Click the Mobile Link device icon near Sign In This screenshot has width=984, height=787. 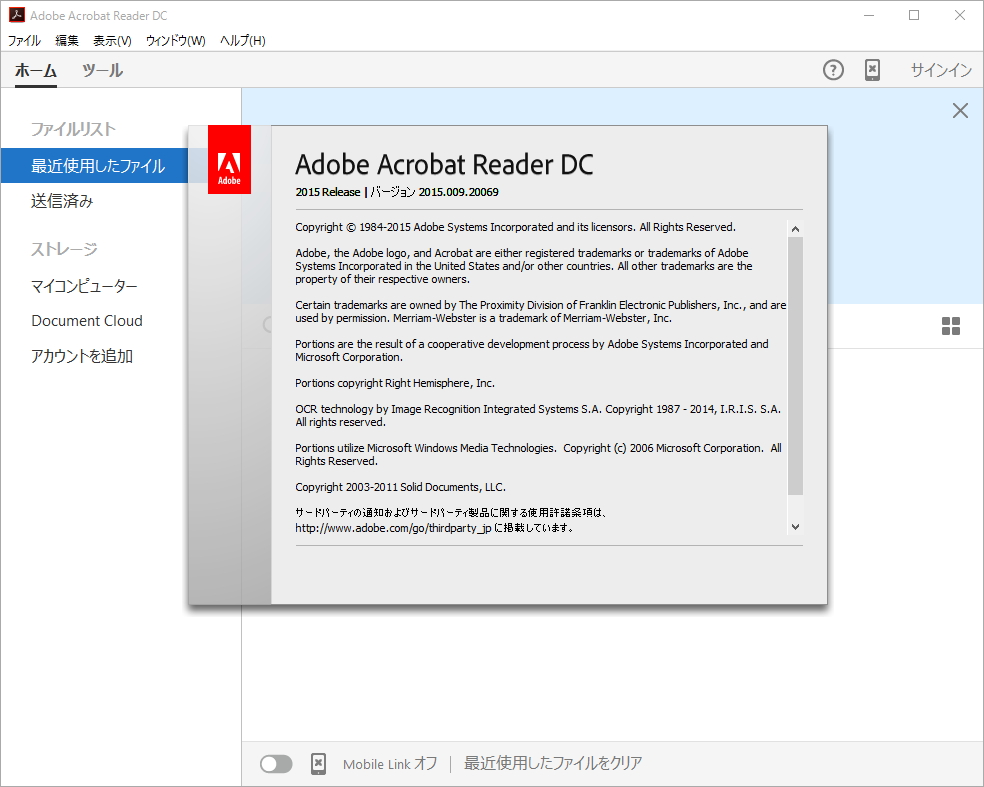tap(871, 70)
